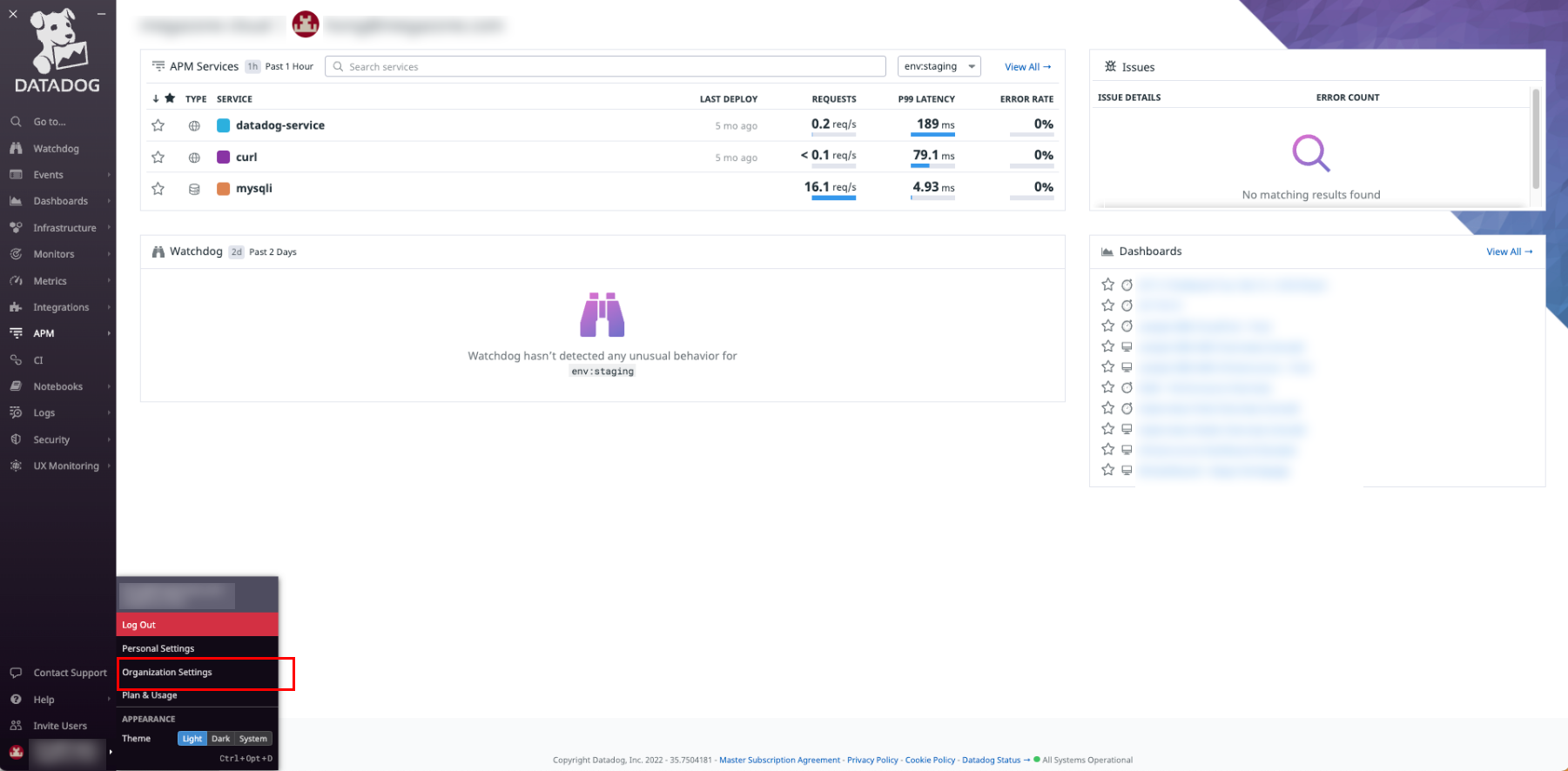Expand the Infrastructure submenu arrow
1568x771 pixels.
(x=109, y=228)
